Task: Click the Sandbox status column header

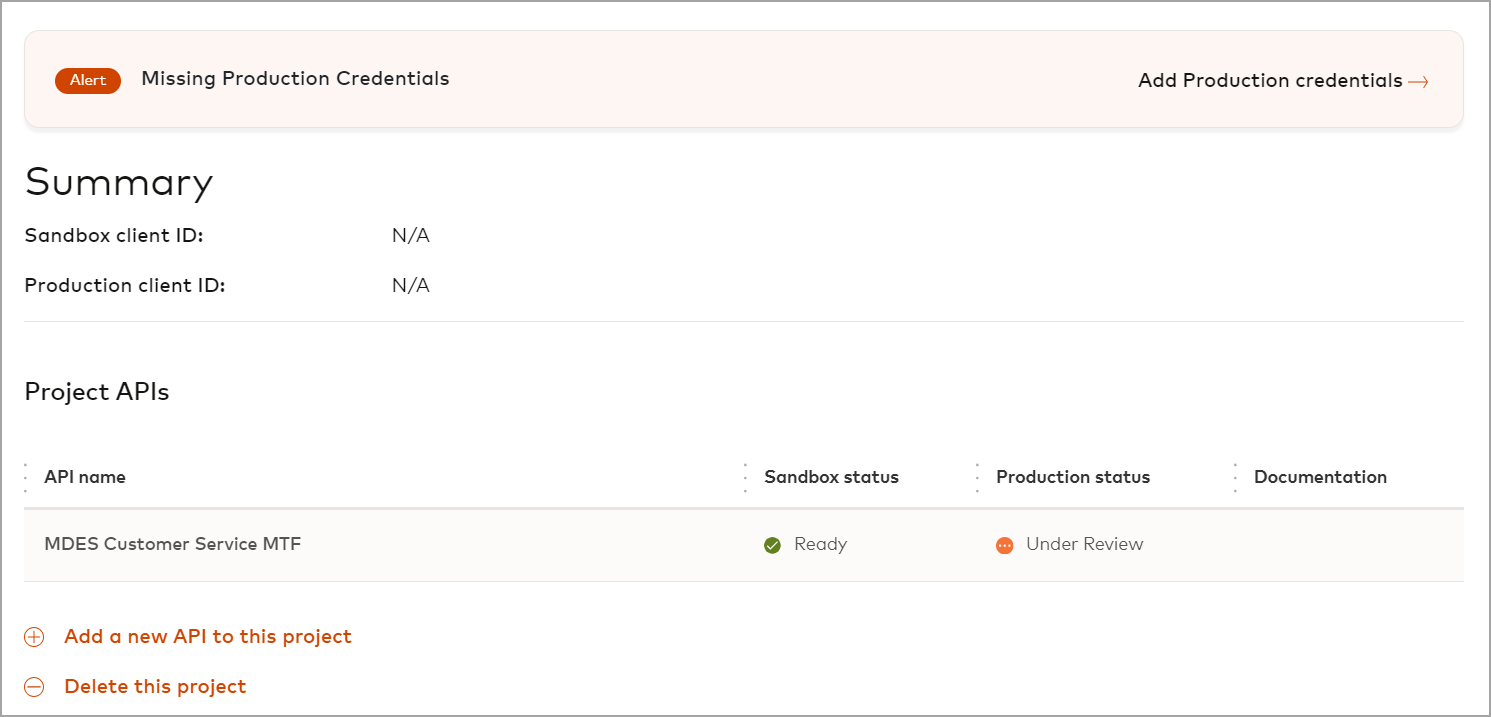Action: coord(831,477)
